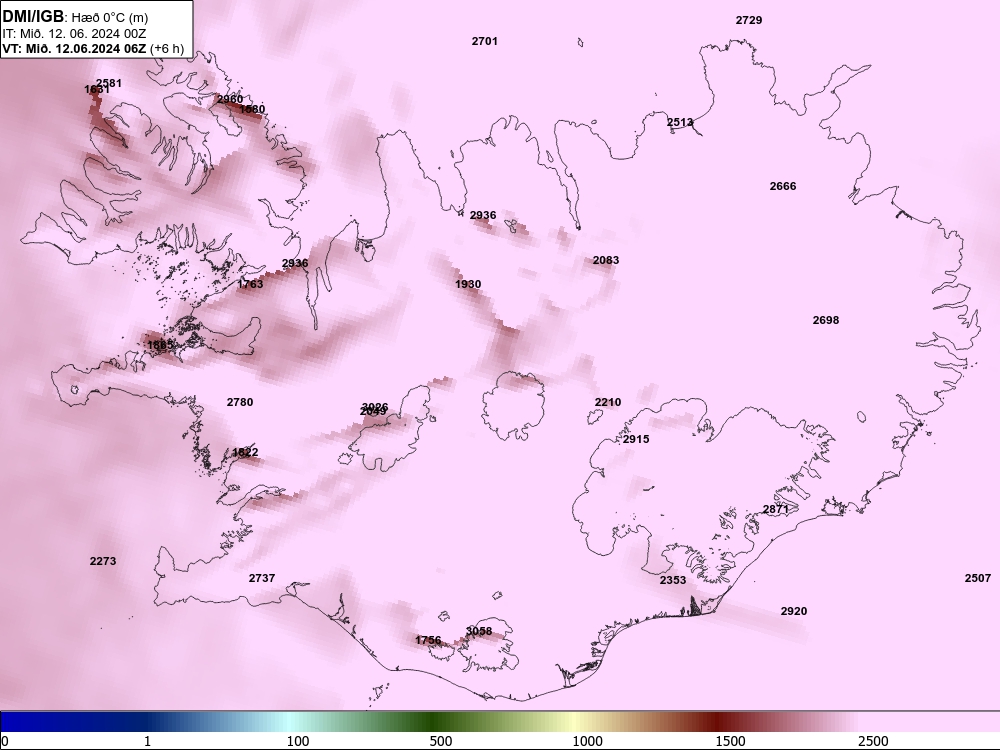Click the 1822 height label

pos(245,453)
